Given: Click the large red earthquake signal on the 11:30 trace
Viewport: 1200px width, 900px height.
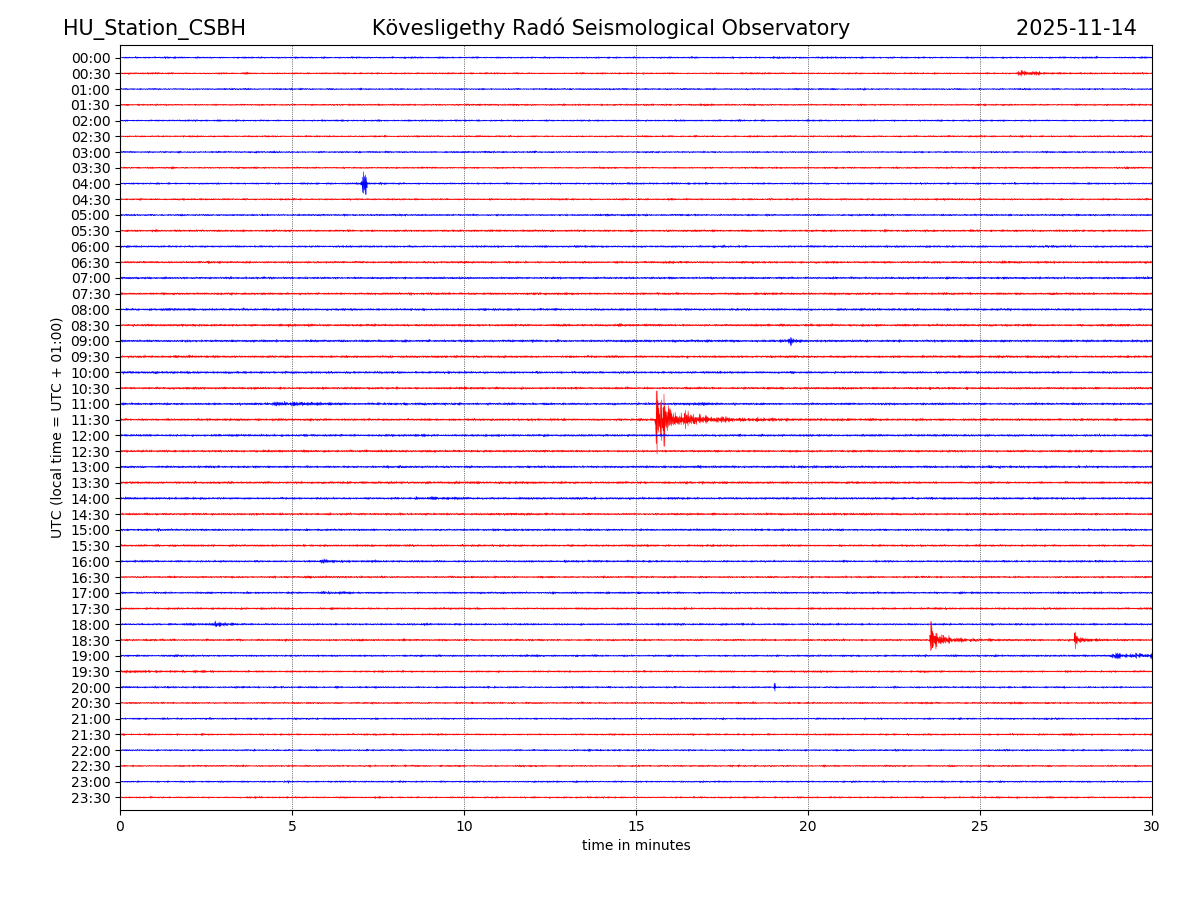Looking at the screenshot, I should tap(662, 419).
